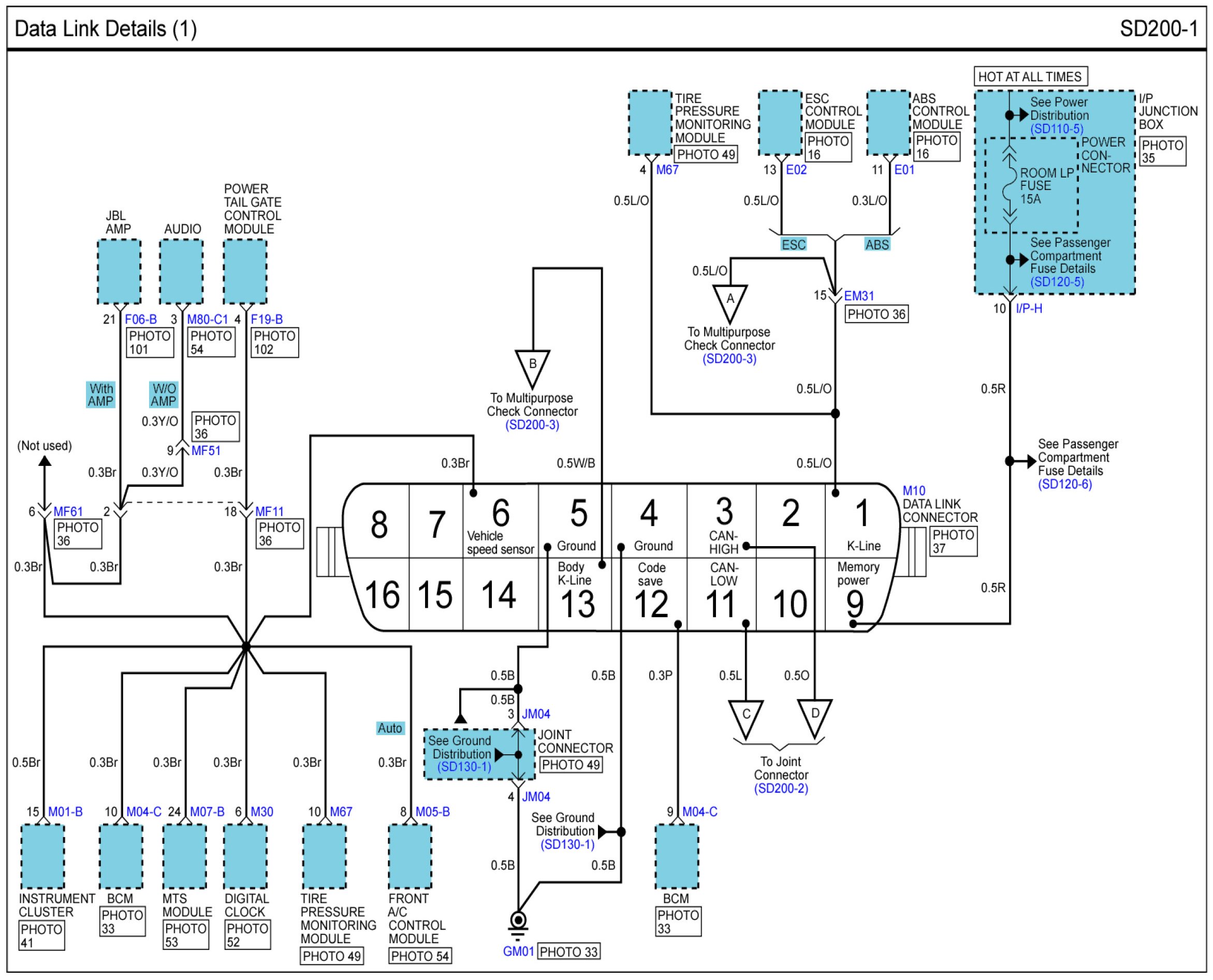The image size is (1213, 980).
Task: Click the With AMP highlighted label
Action: click(100, 394)
